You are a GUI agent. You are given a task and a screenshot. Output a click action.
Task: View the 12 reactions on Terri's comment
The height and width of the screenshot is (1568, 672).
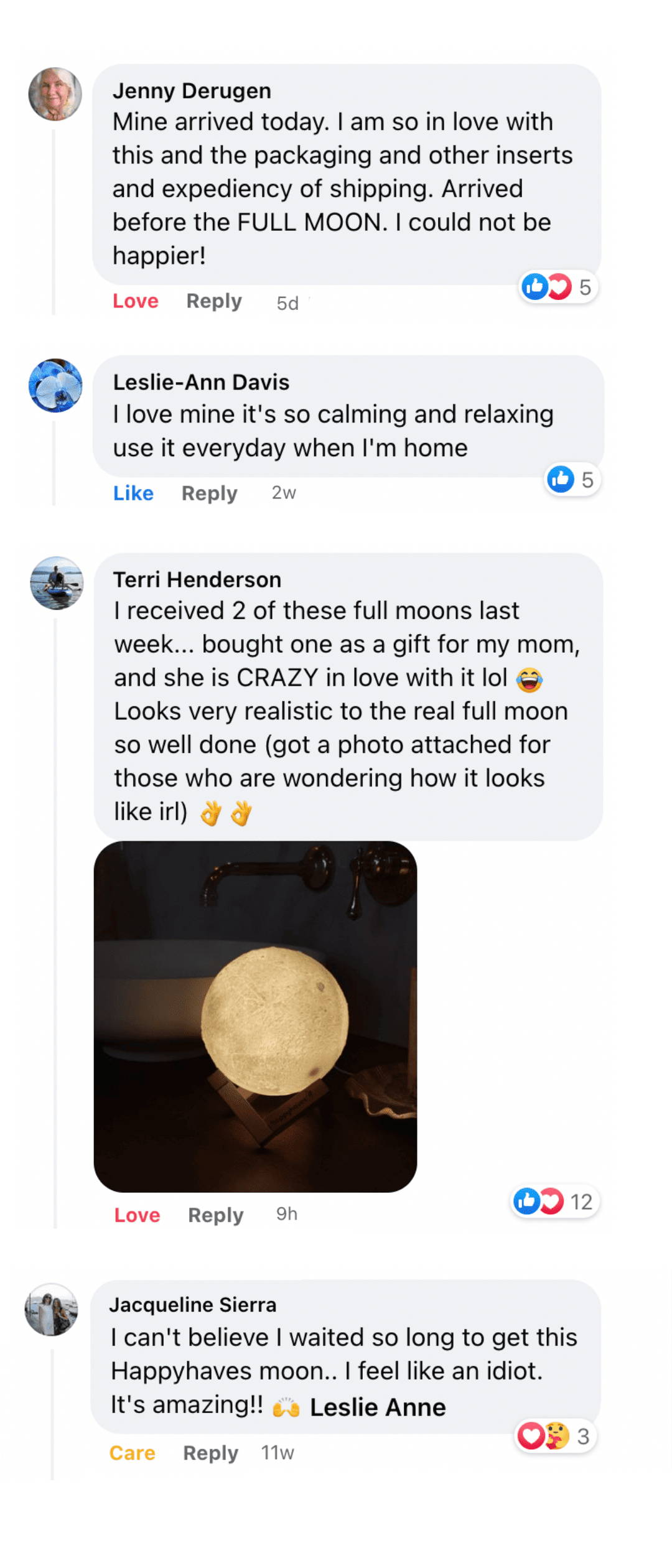554,1202
